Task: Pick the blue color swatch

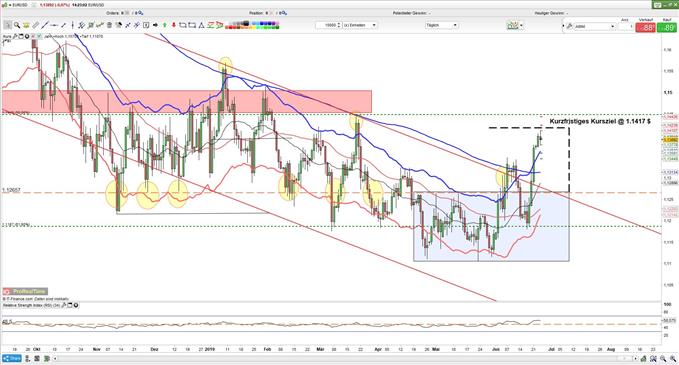Action: pyautogui.click(x=261, y=23)
